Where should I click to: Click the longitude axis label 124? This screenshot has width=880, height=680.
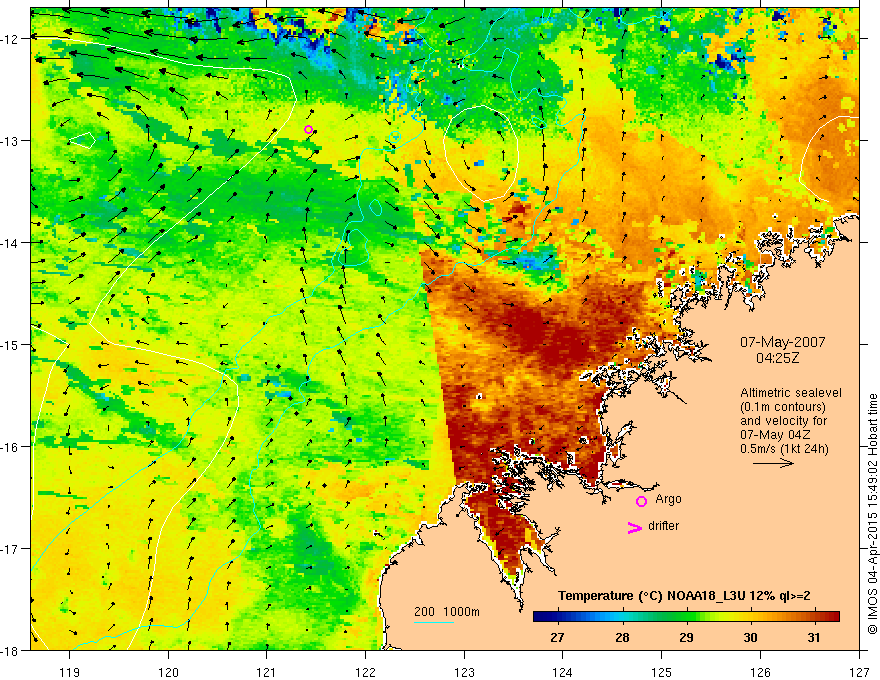[x=563, y=672]
